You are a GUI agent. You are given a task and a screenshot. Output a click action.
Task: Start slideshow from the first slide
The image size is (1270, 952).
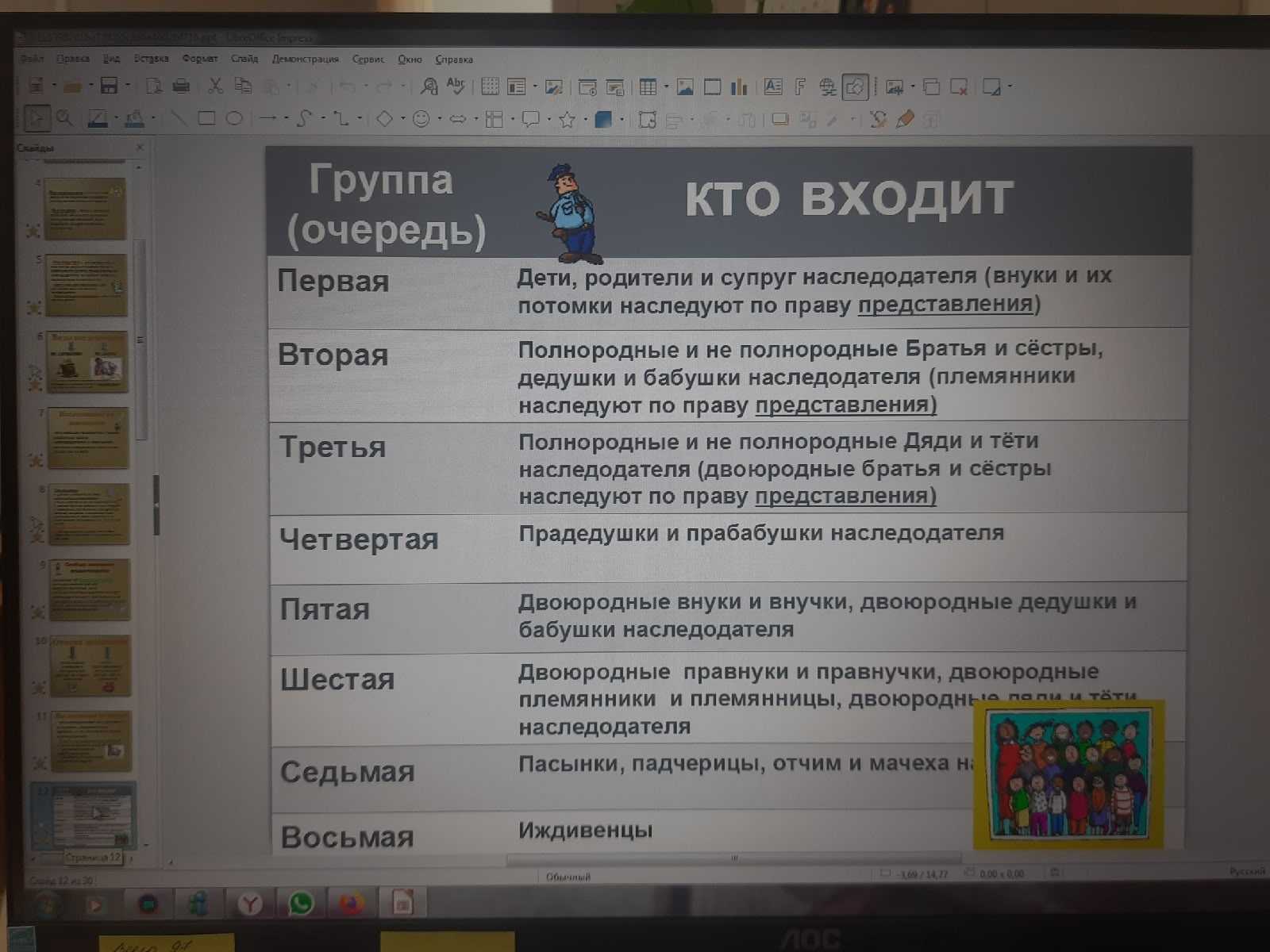pyautogui.click(x=587, y=87)
